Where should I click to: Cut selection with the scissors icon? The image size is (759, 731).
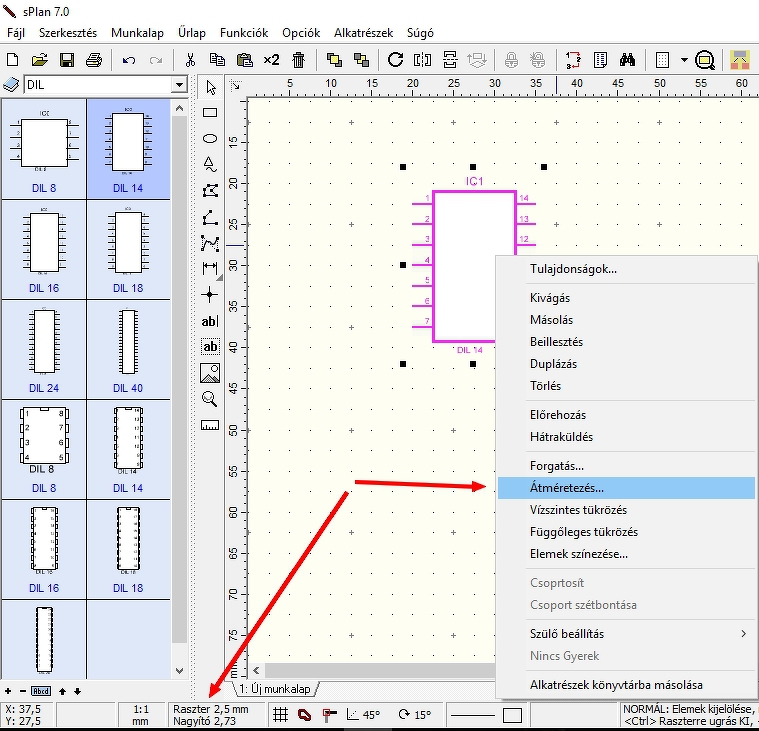click(x=190, y=60)
